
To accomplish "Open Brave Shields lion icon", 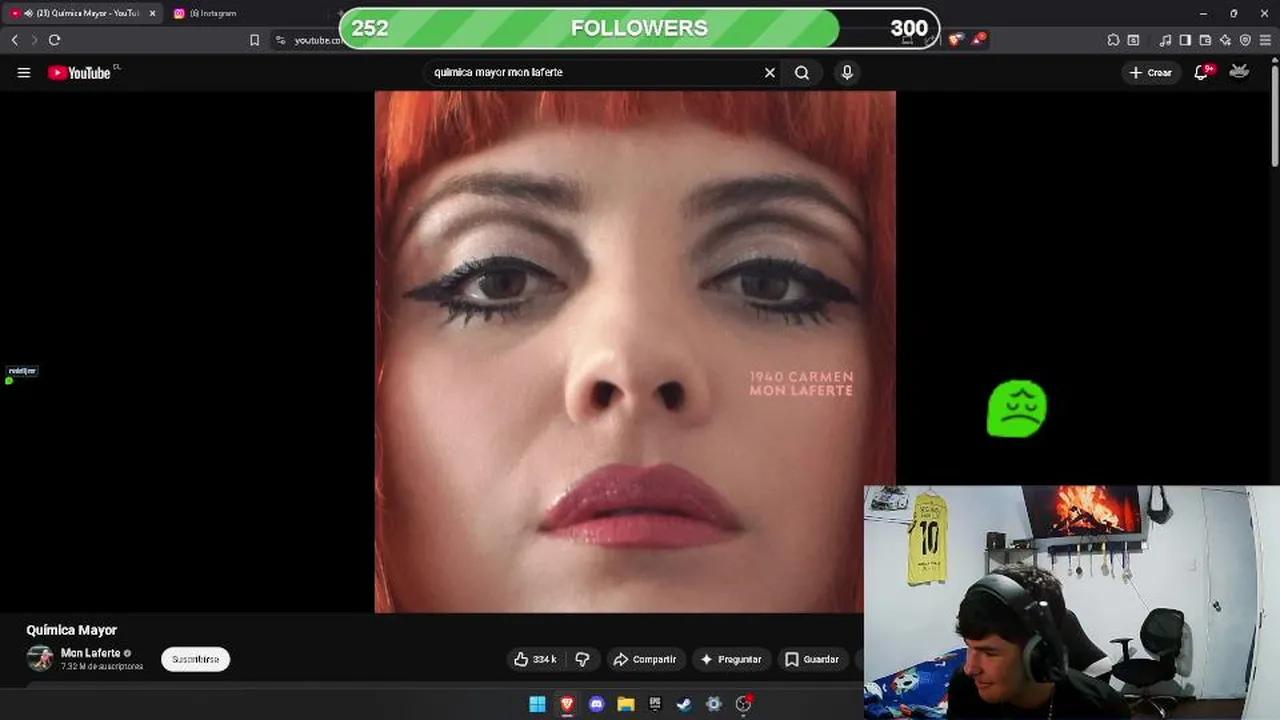I will coord(955,40).
